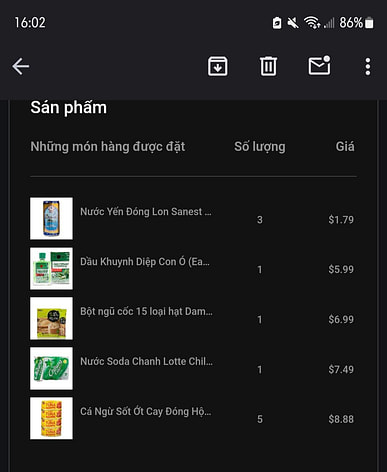Viewport: 387px width, 472px height.
Task: Open the Lotte Chilsung soda thumbnail
Action: tap(51, 368)
